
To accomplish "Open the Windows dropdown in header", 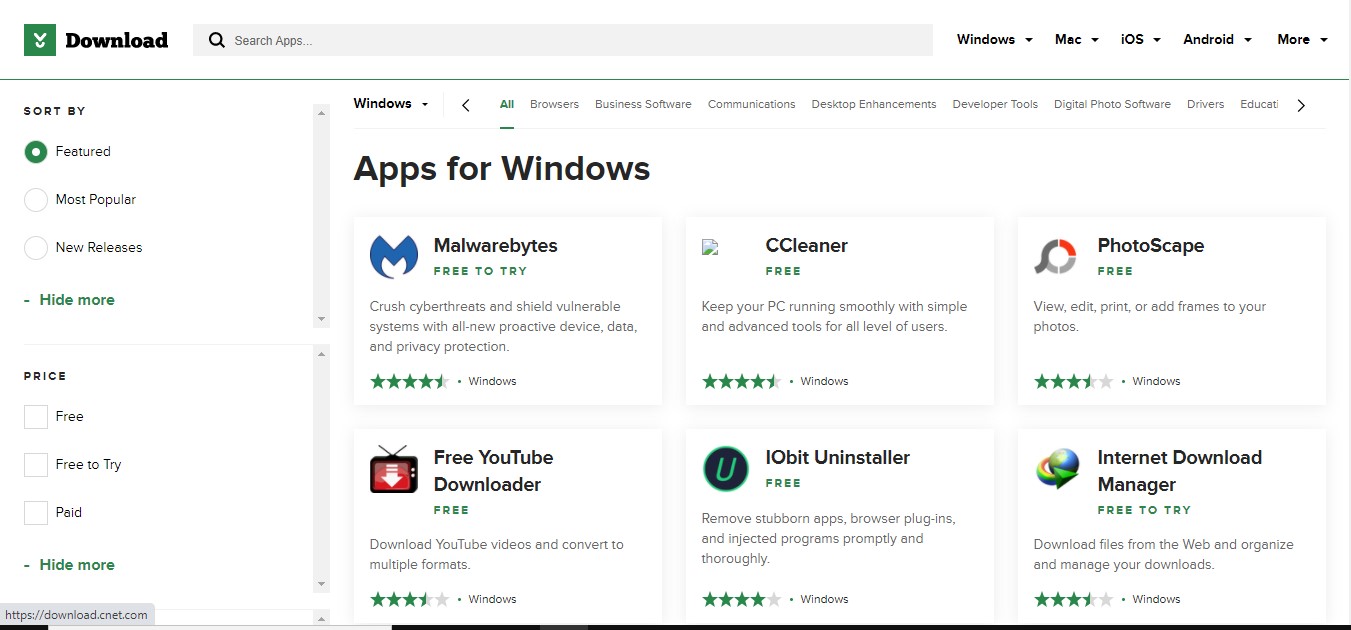I will [x=994, y=40].
